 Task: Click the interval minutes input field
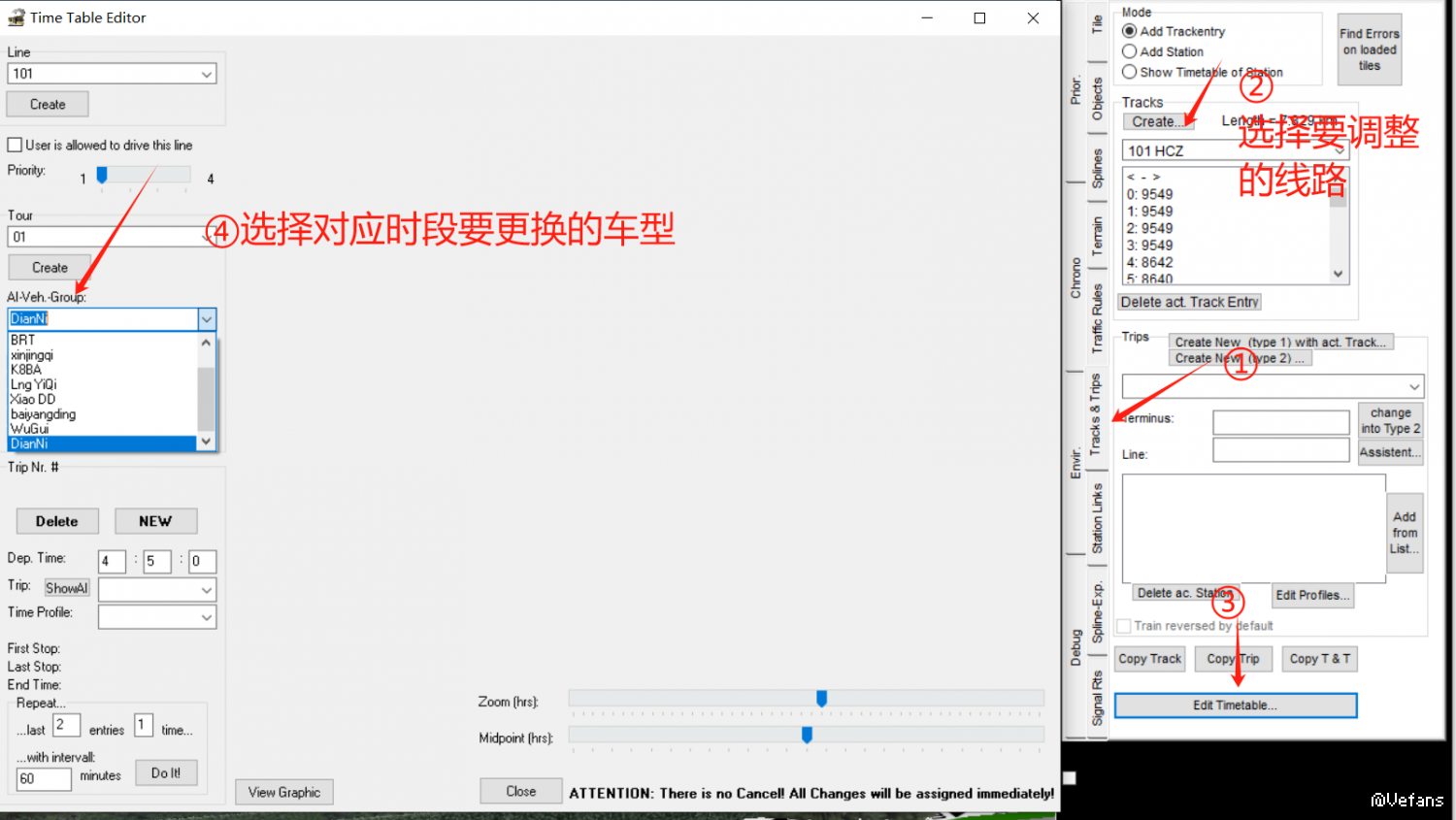pos(44,778)
